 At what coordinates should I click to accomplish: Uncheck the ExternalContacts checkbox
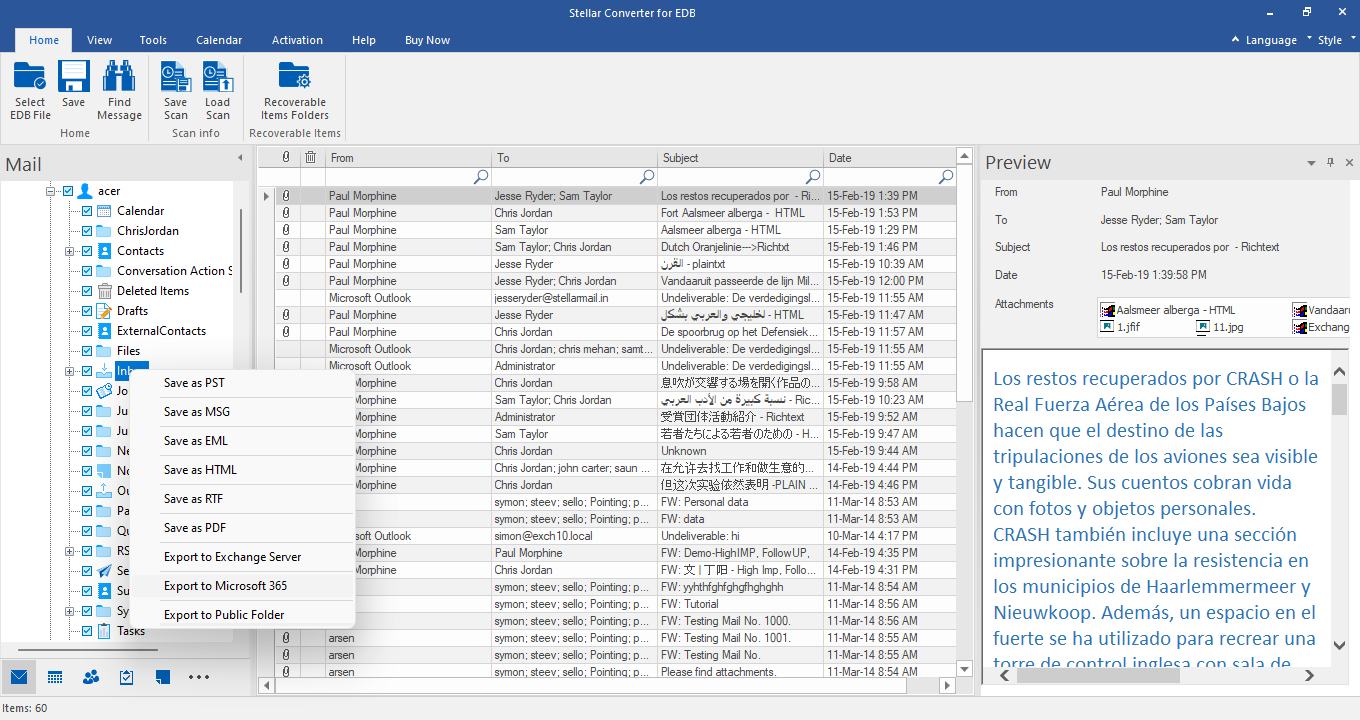click(87, 331)
